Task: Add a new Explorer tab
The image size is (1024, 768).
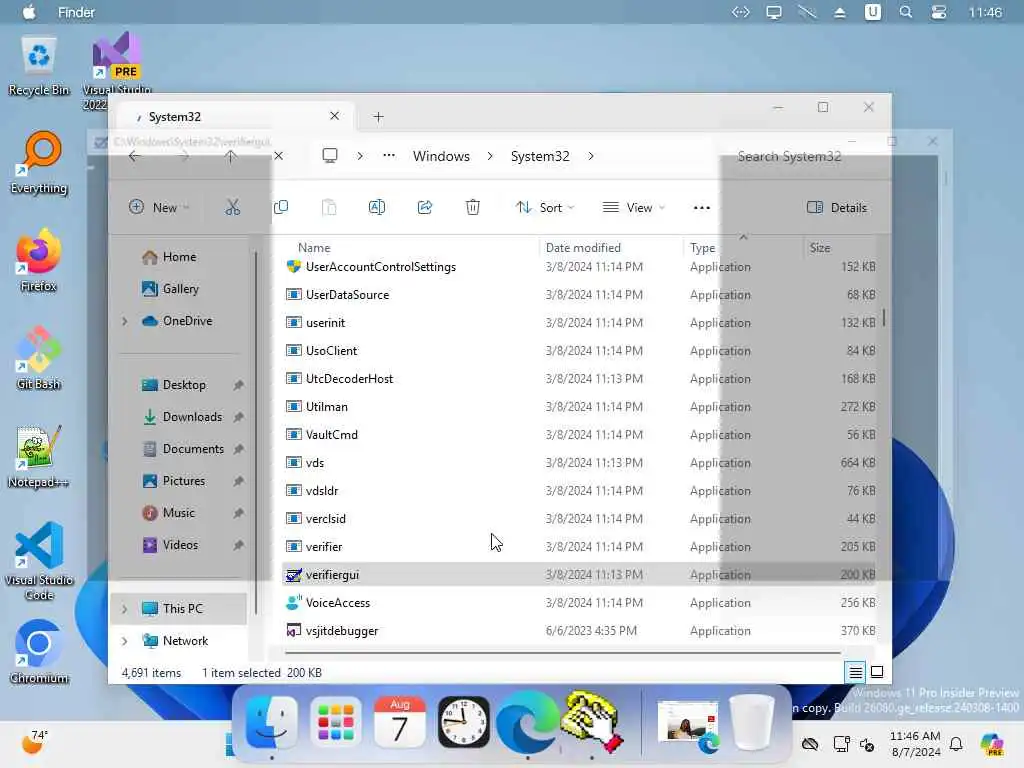Action: (x=378, y=117)
